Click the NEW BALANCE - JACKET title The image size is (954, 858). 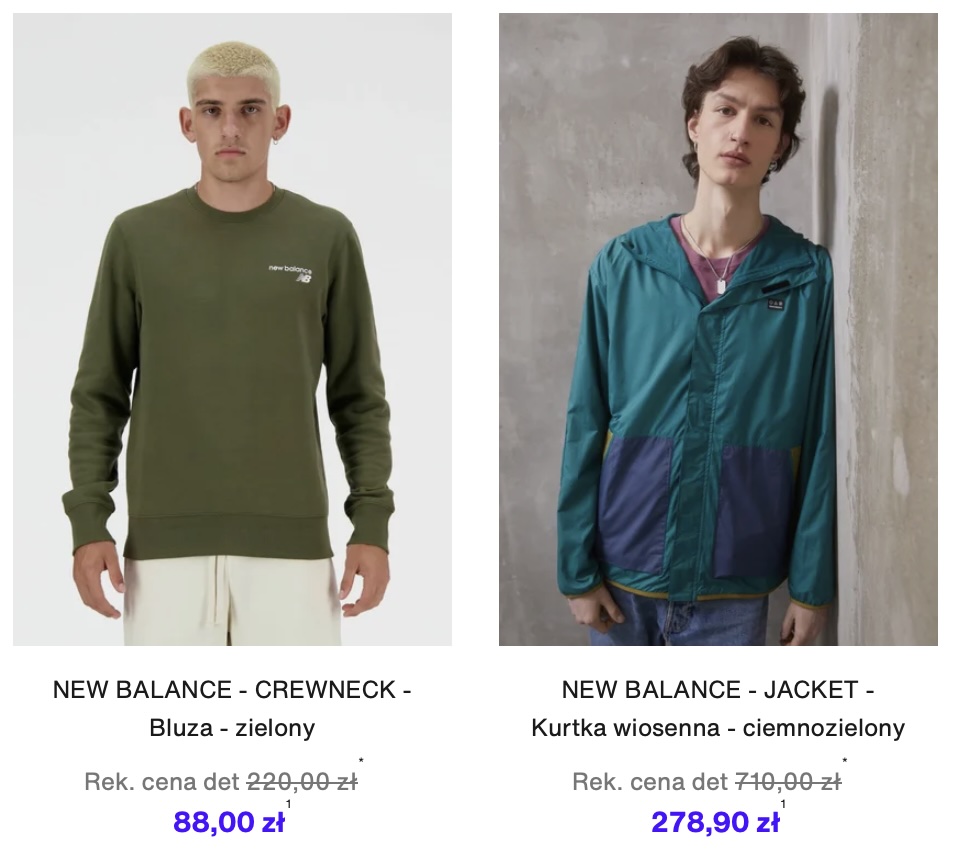click(718, 689)
